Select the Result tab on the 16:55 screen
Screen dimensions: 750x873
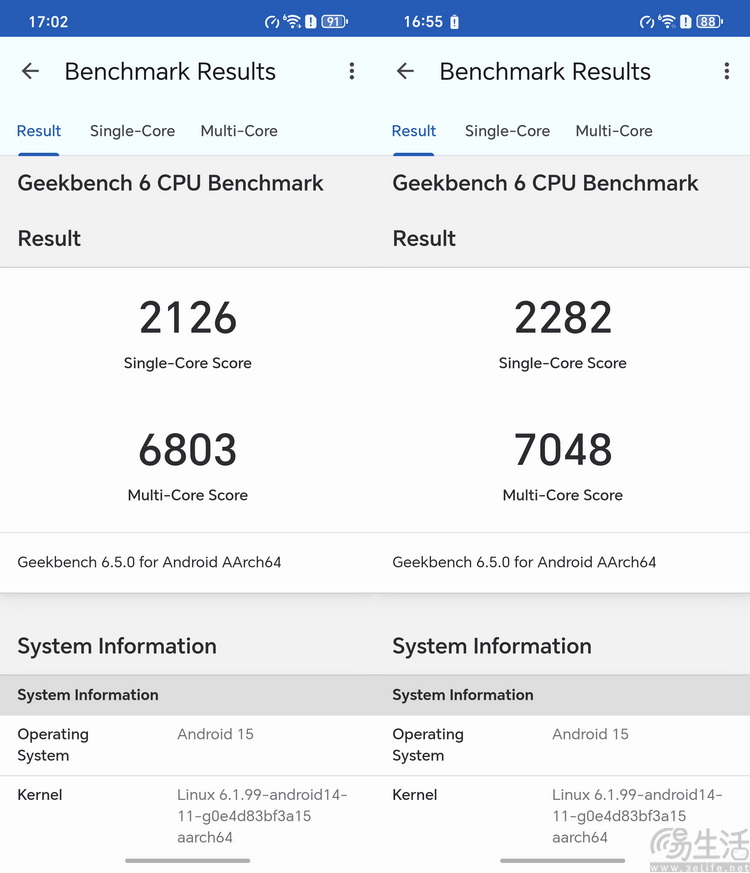414,131
